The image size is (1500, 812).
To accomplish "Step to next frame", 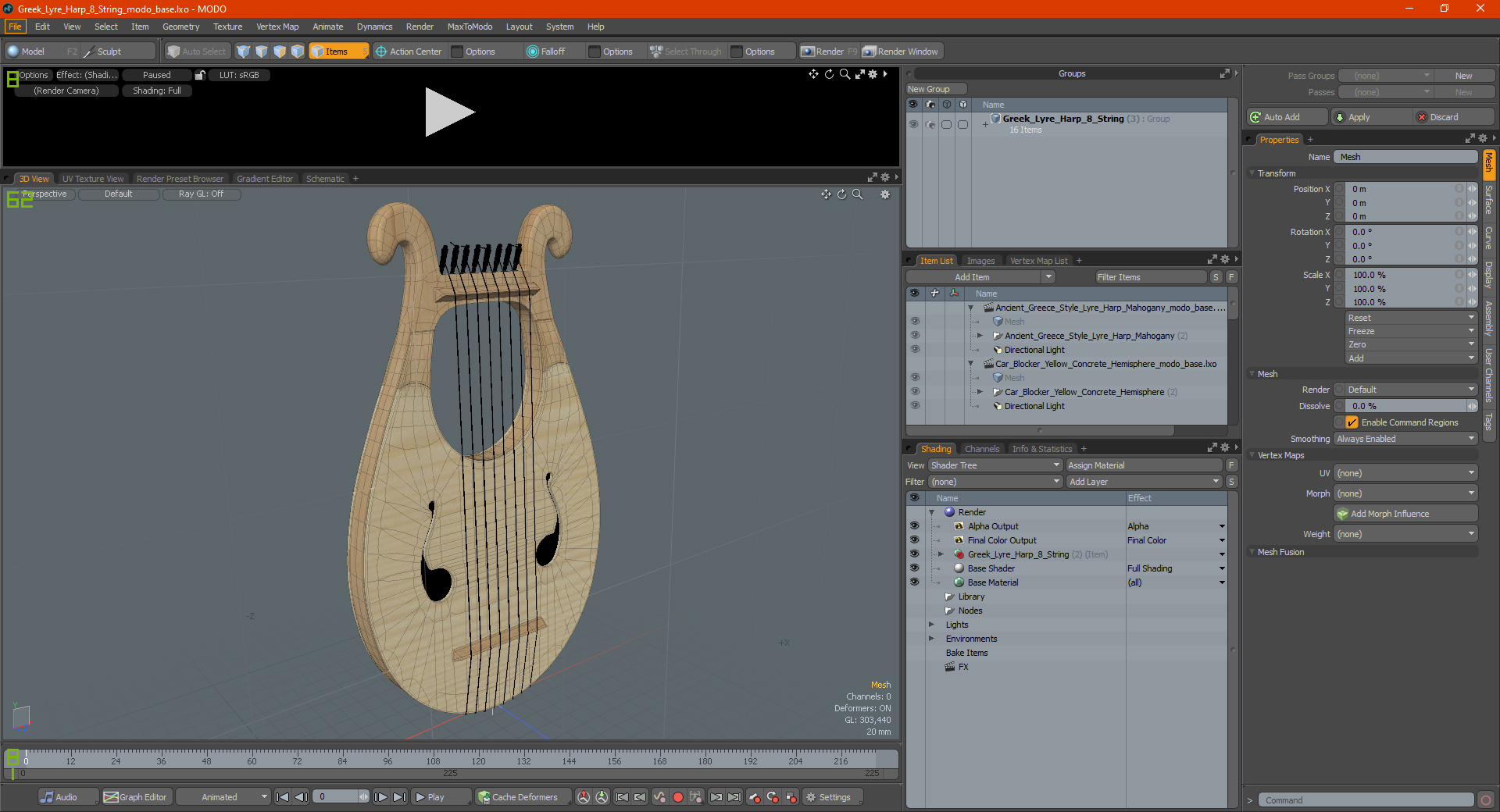I will click(380, 797).
